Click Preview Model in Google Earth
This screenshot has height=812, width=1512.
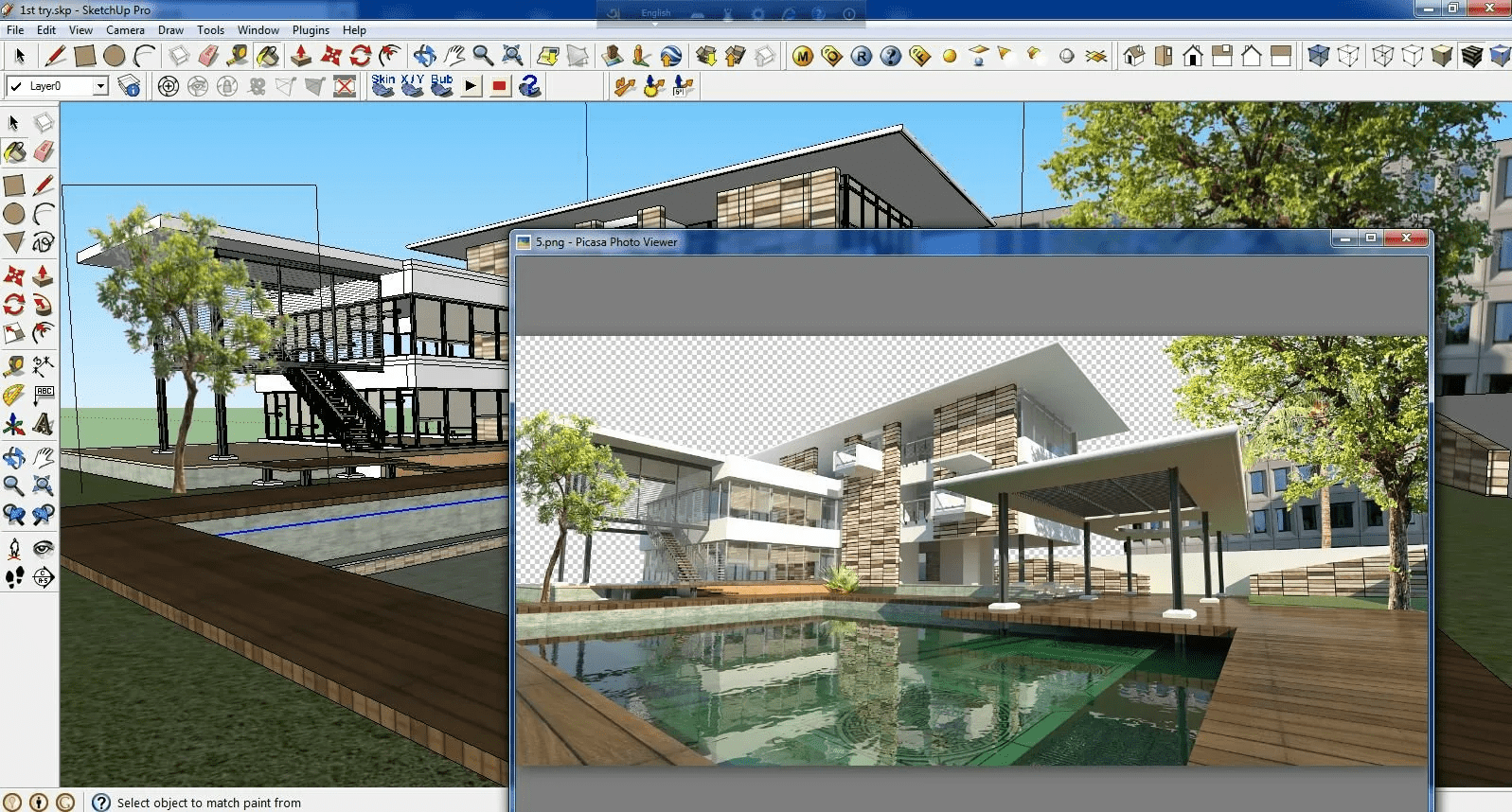(671, 56)
